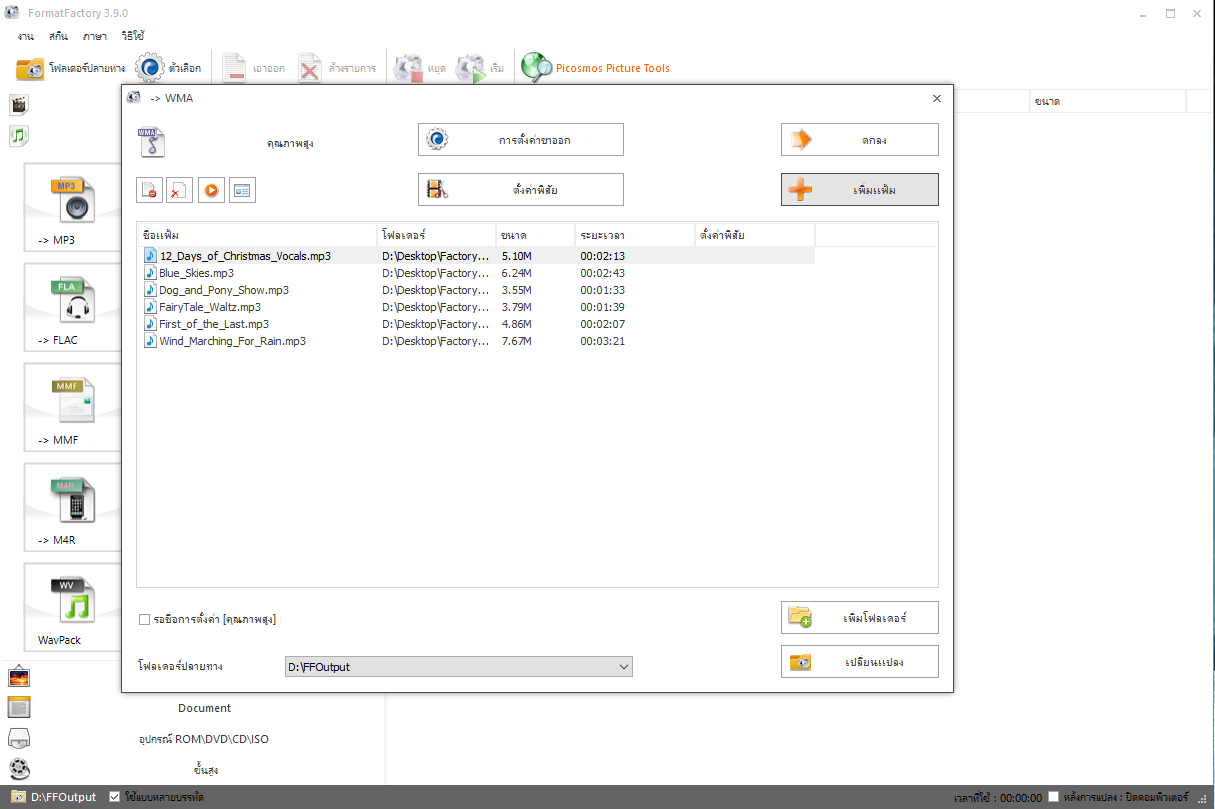Image resolution: width=1215 pixels, height=809 pixels.
Task: Click the D:\FFOutput path in status bar
Action: (64, 797)
